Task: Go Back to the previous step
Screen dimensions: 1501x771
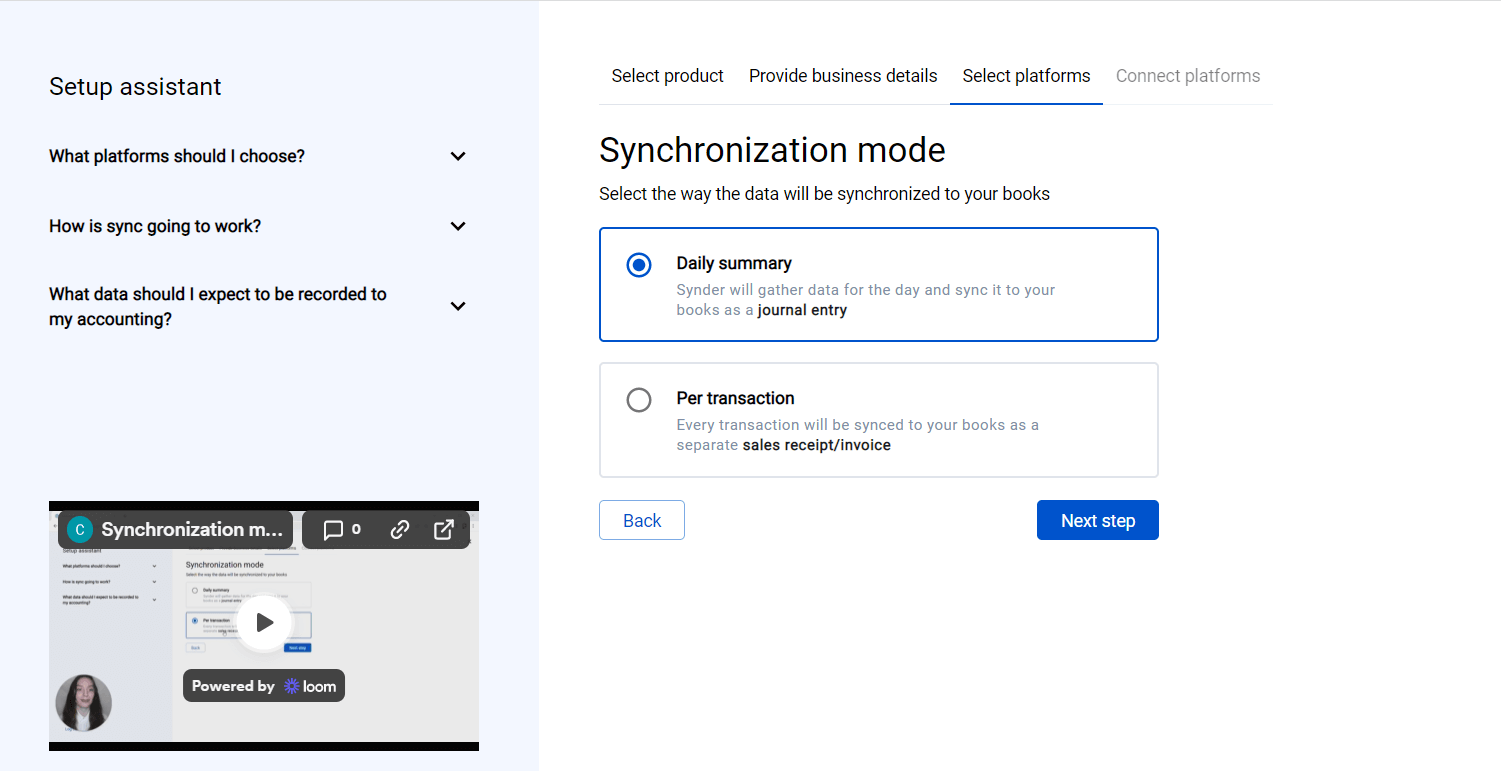Action: [641, 519]
